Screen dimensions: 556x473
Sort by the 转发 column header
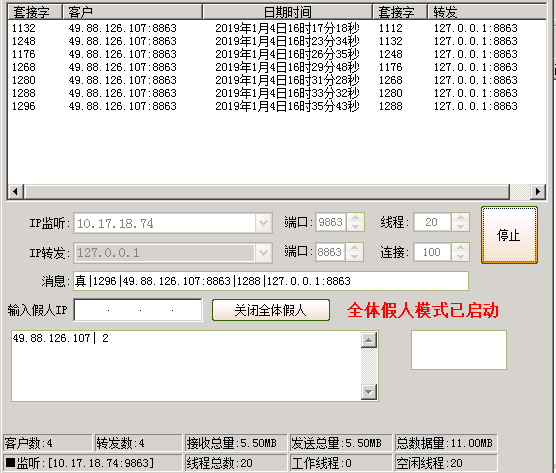pyautogui.click(x=487, y=12)
